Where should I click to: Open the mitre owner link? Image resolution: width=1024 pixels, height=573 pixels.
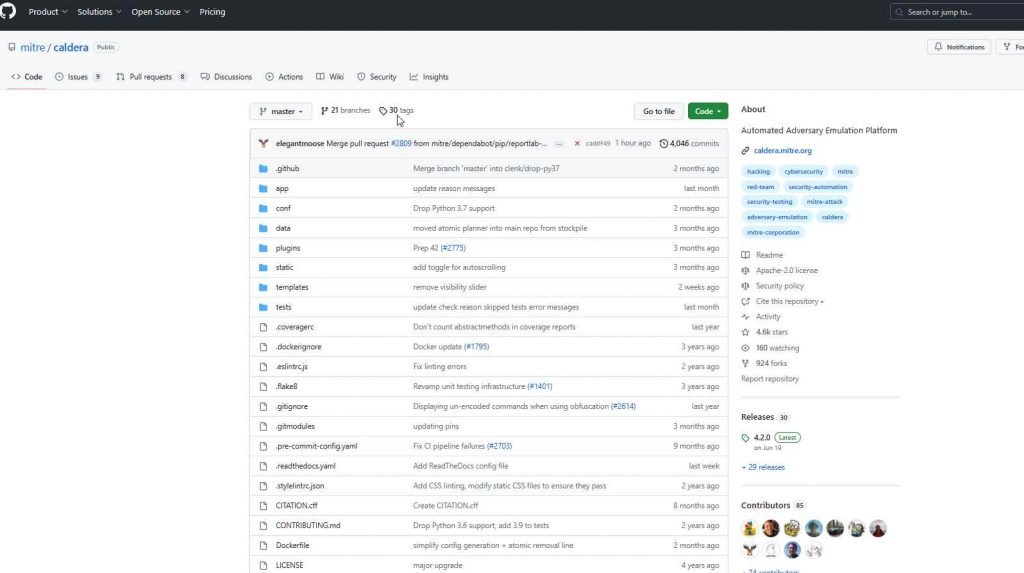click(33, 48)
